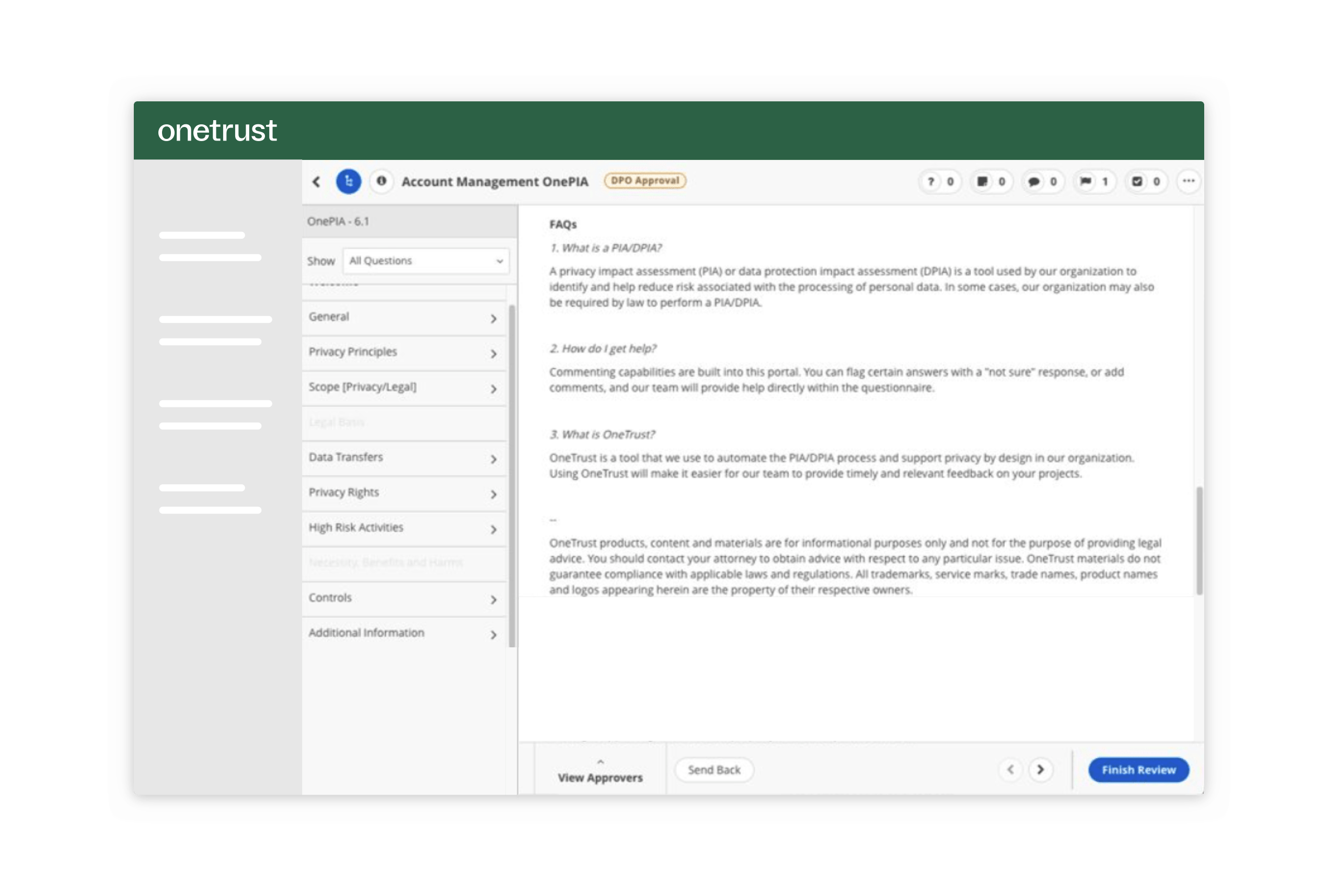The height and width of the screenshot is (896, 1338).
Task: Go back using the header back arrow
Action: pyautogui.click(x=316, y=182)
